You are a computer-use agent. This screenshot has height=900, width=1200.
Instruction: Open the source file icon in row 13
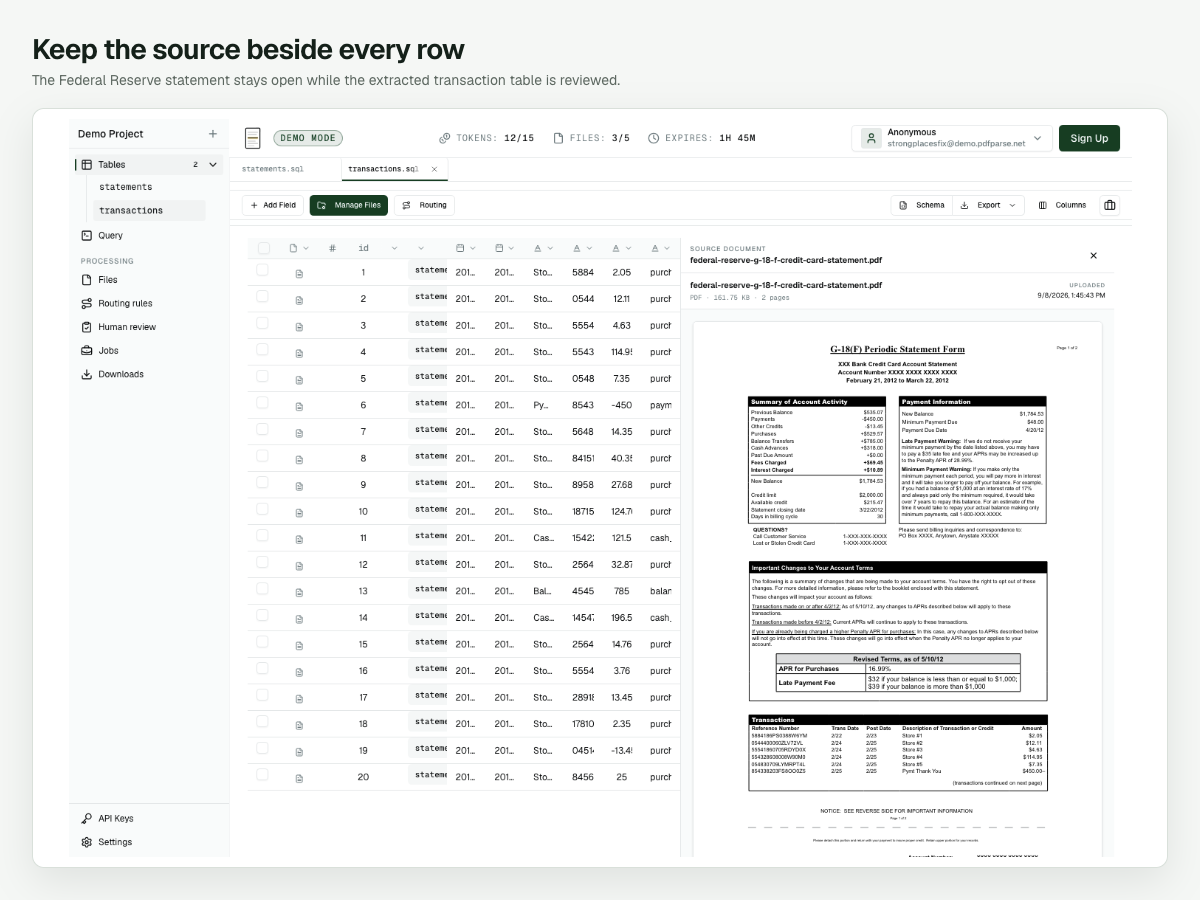299,592
